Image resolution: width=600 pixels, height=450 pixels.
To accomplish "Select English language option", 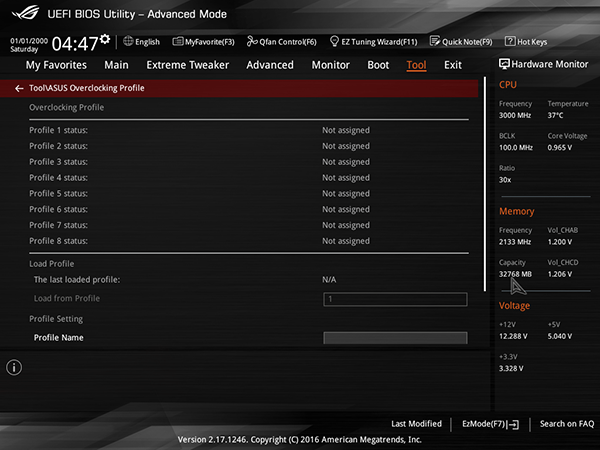I will (x=147, y=42).
